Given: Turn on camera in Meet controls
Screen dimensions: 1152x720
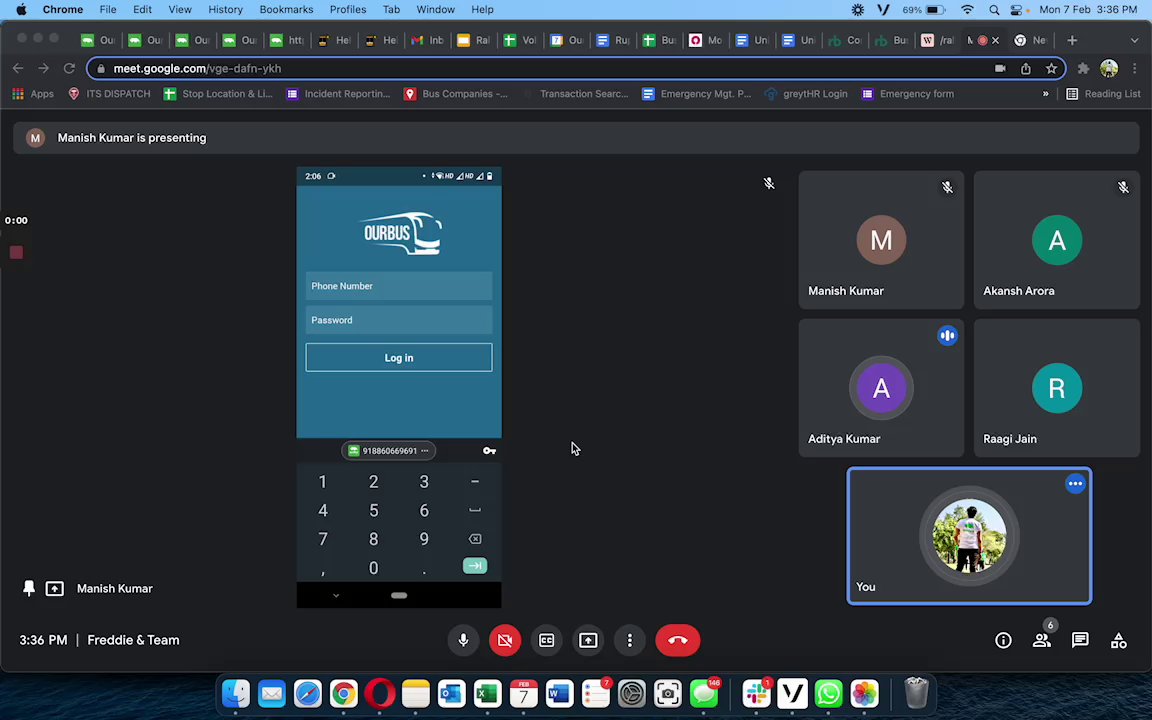Looking at the screenshot, I should [505, 640].
